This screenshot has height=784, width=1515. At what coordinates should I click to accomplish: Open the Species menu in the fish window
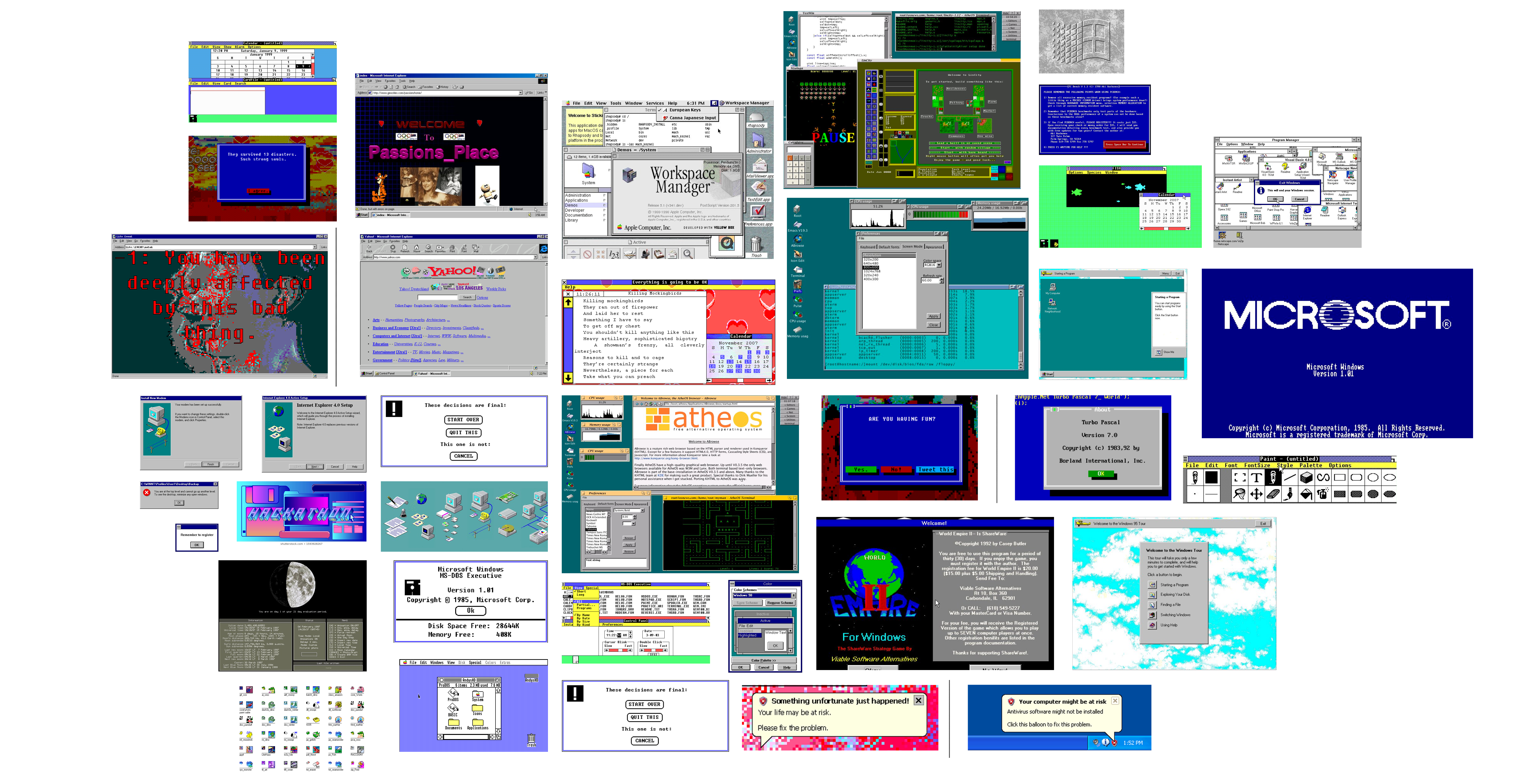coord(1095,172)
